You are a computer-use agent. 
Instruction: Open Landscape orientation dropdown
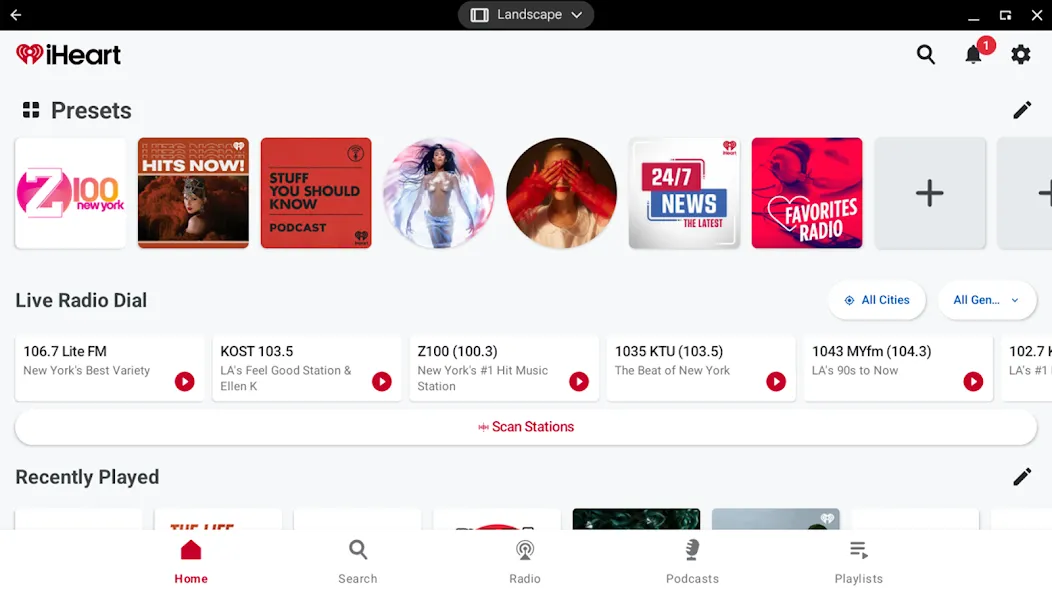(x=526, y=15)
